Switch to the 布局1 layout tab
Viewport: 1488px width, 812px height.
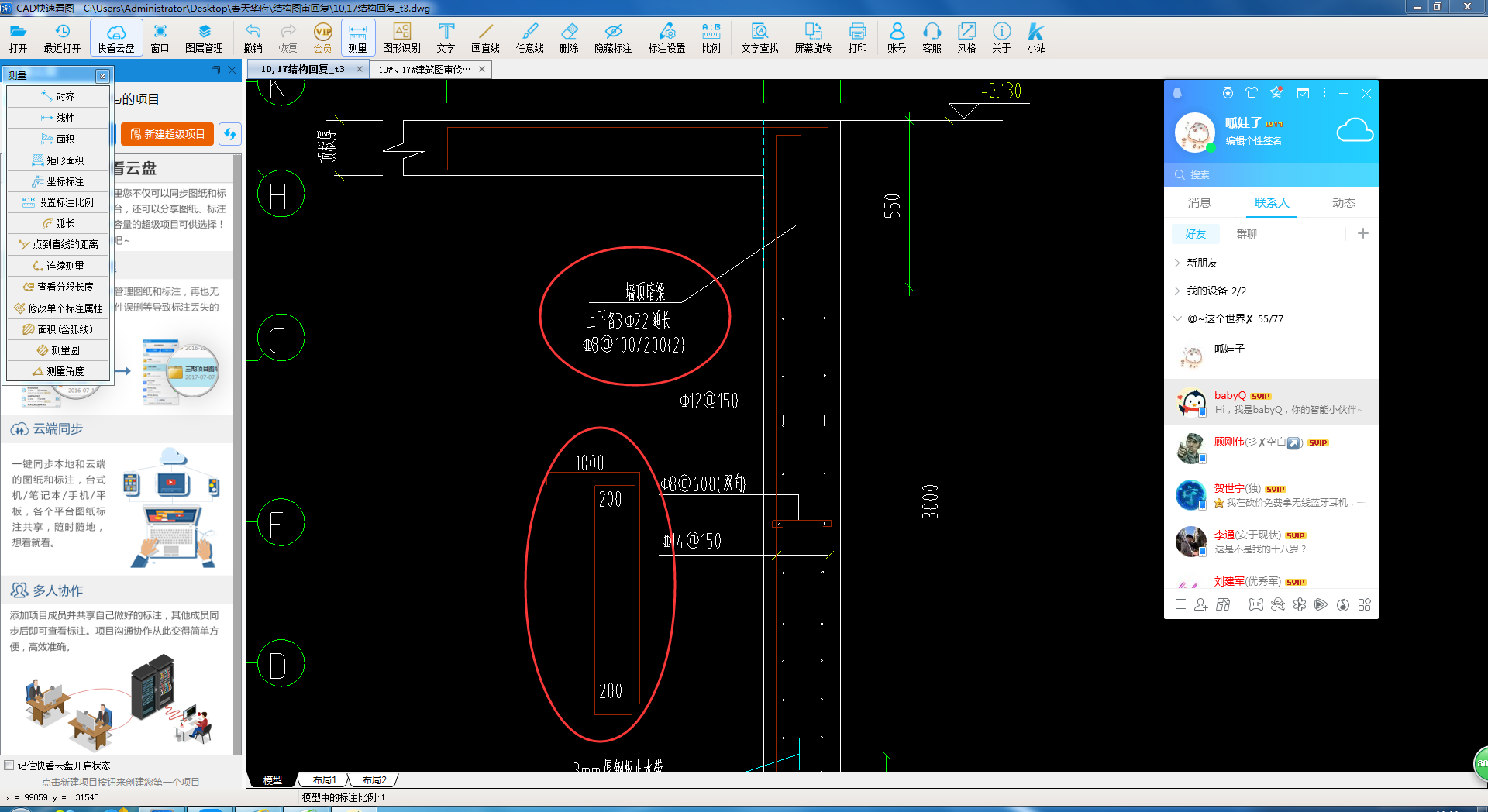tap(325, 780)
